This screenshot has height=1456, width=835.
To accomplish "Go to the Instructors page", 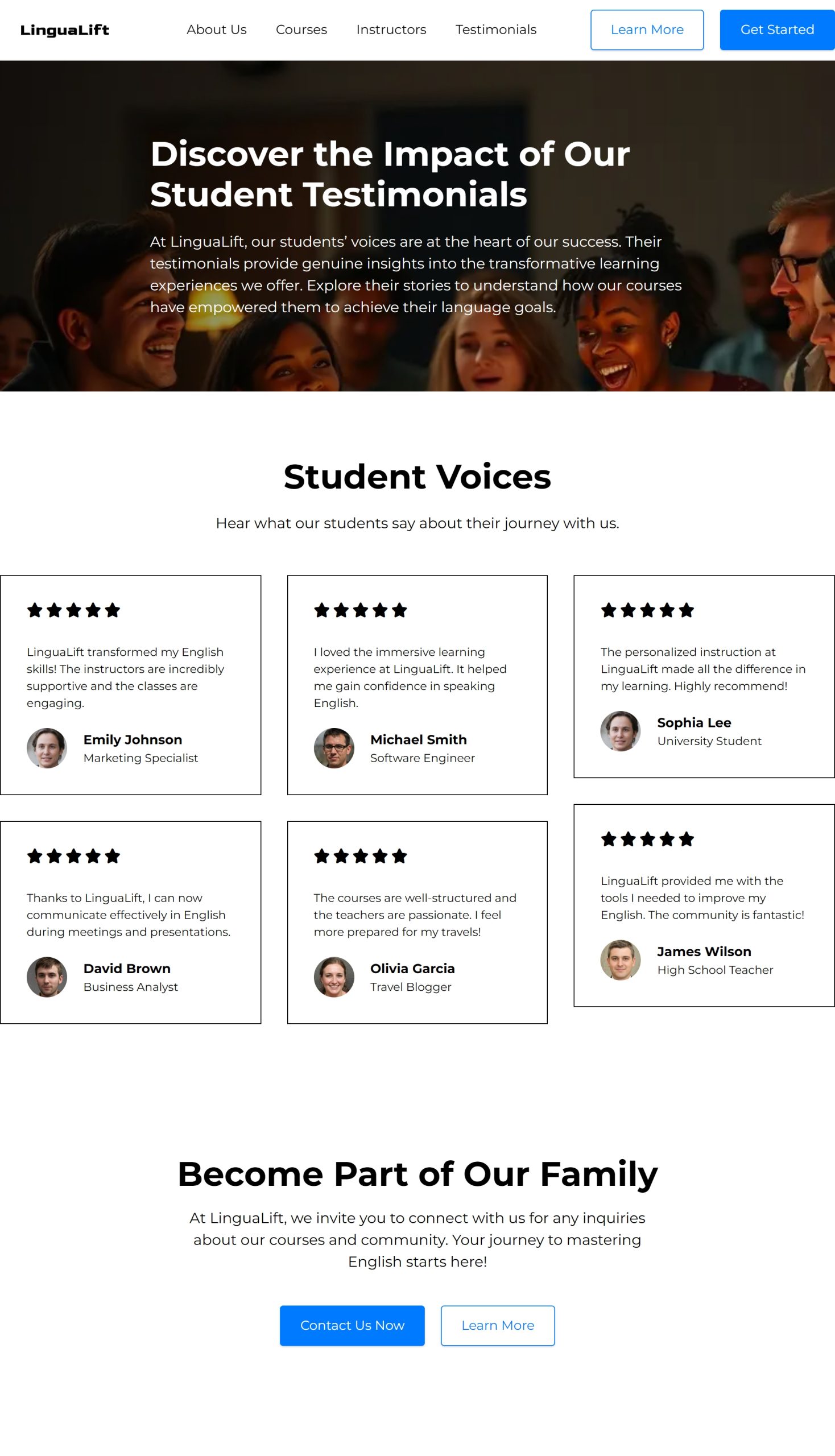I will pyautogui.click(x=391, y=30).
